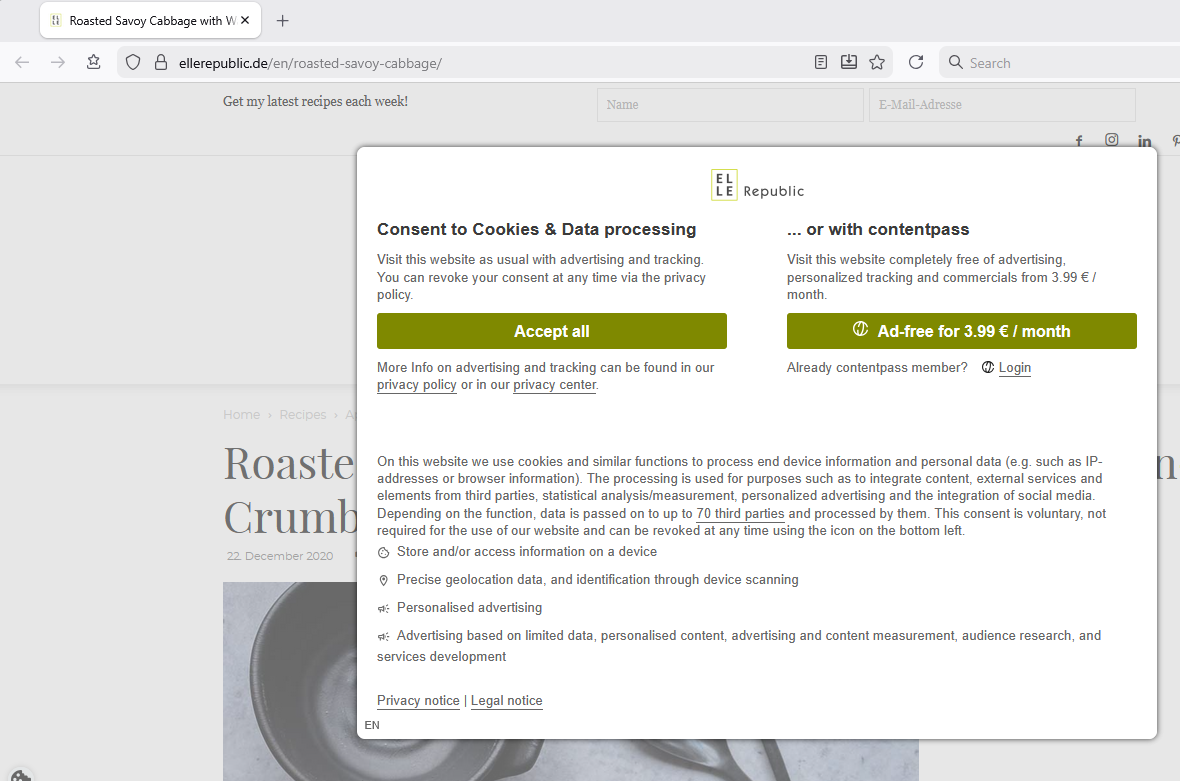Click the site security padlock icon
The image size is (1180, 781).
[160, 63]
